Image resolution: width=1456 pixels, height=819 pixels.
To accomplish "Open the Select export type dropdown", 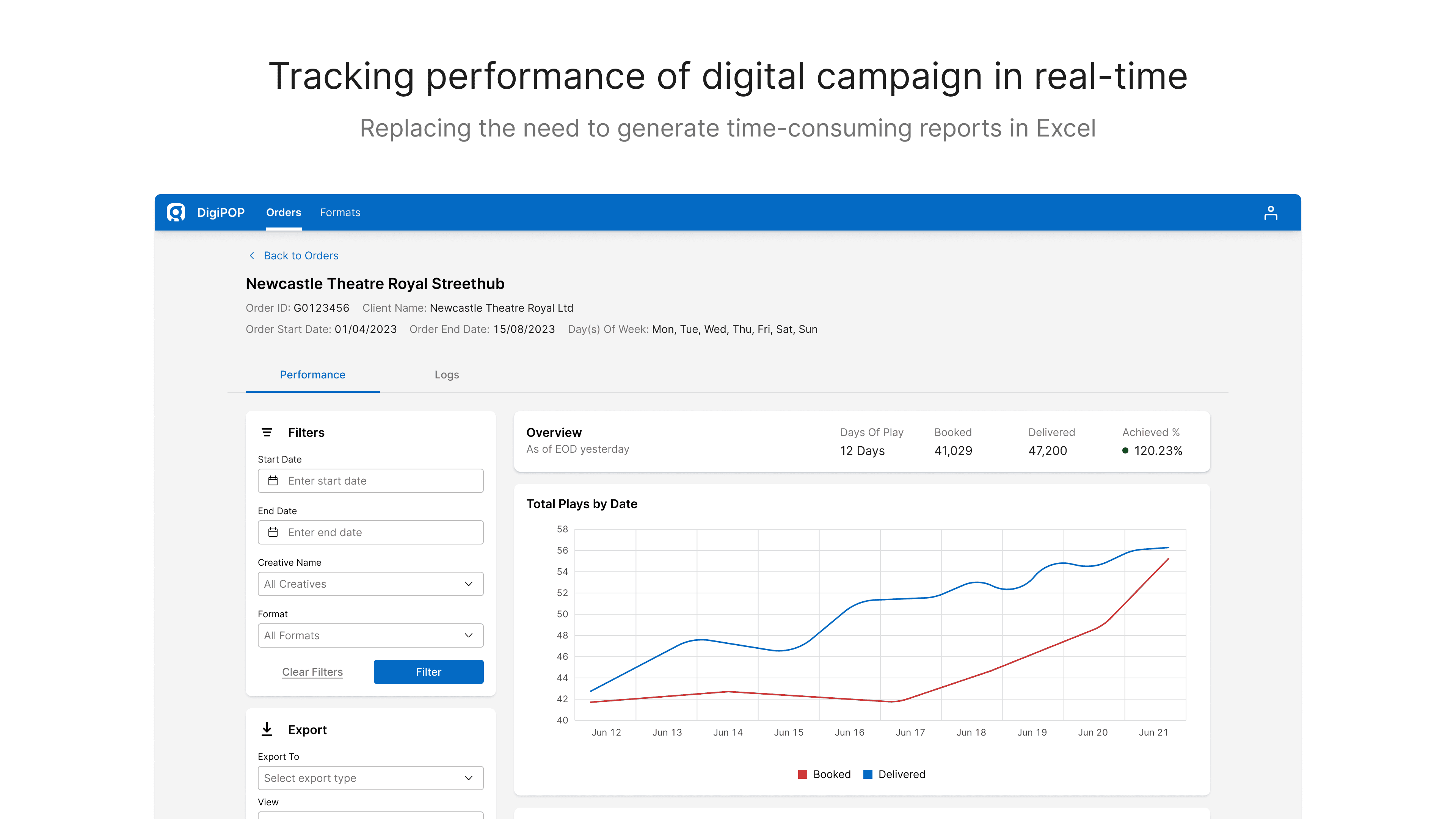I will point(370,778).
